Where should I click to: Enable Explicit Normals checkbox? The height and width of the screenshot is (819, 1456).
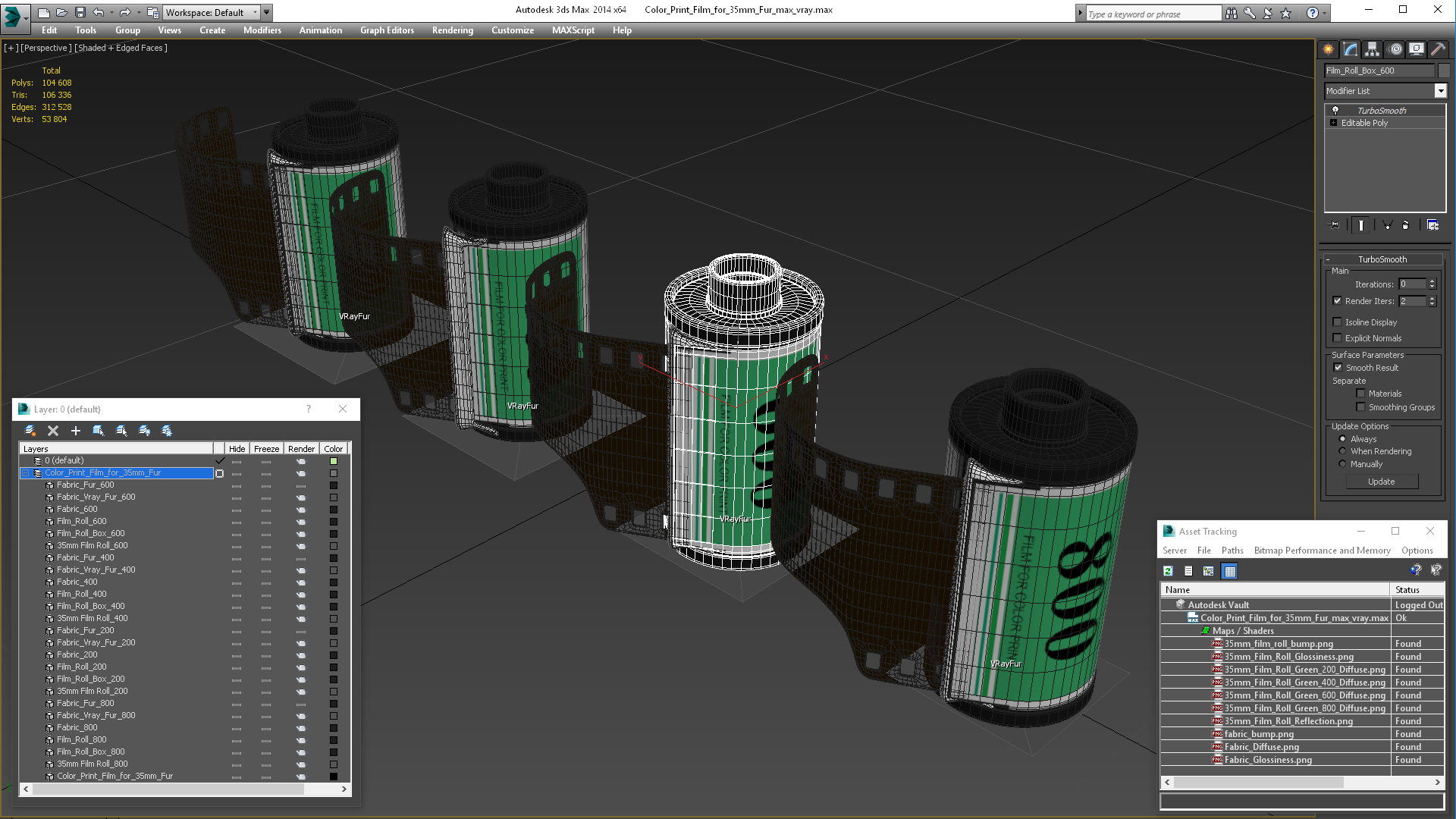click(x=1338, y=338)
